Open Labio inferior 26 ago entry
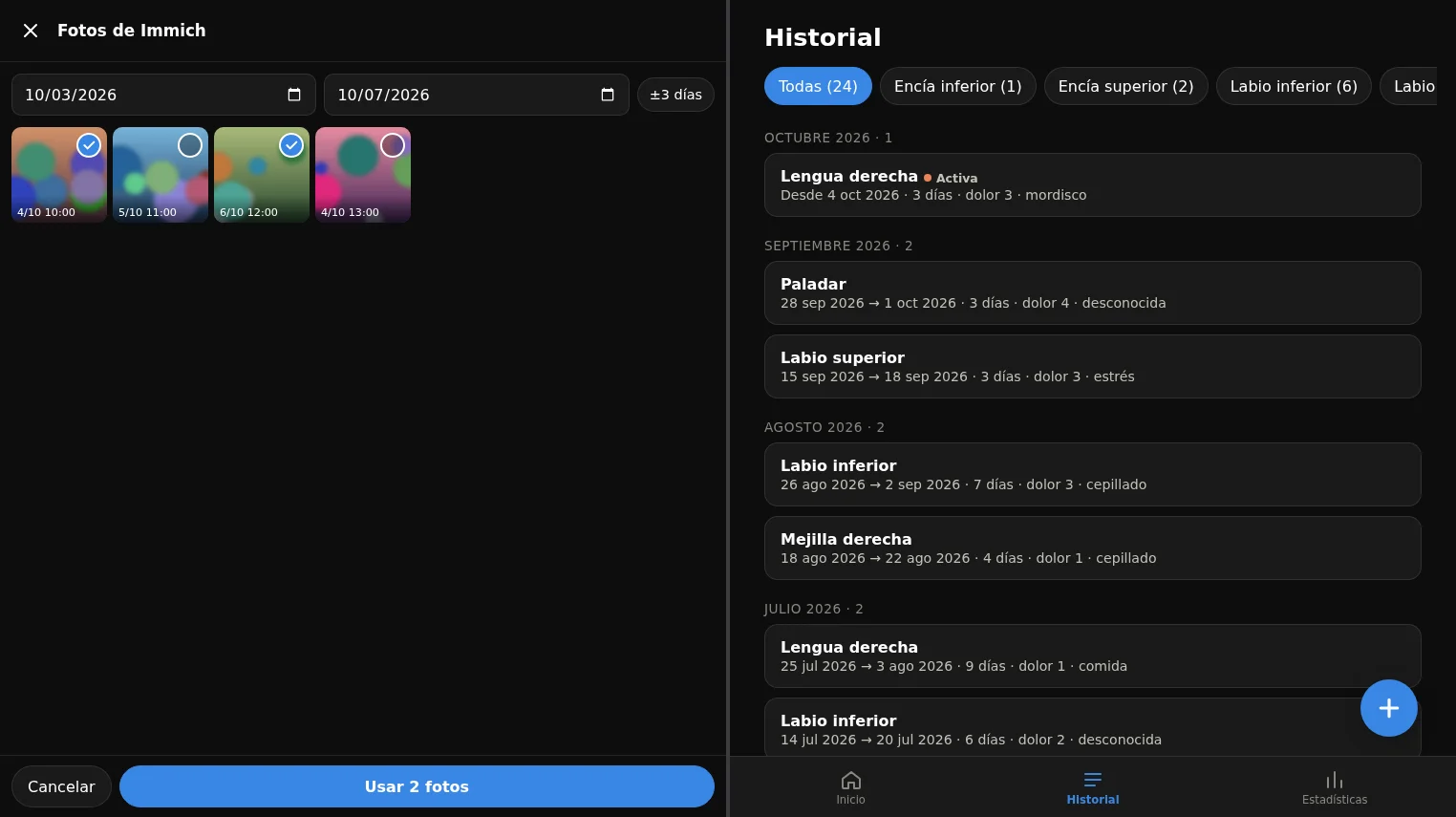The image size is (1456, 817). coord(1092,475)
